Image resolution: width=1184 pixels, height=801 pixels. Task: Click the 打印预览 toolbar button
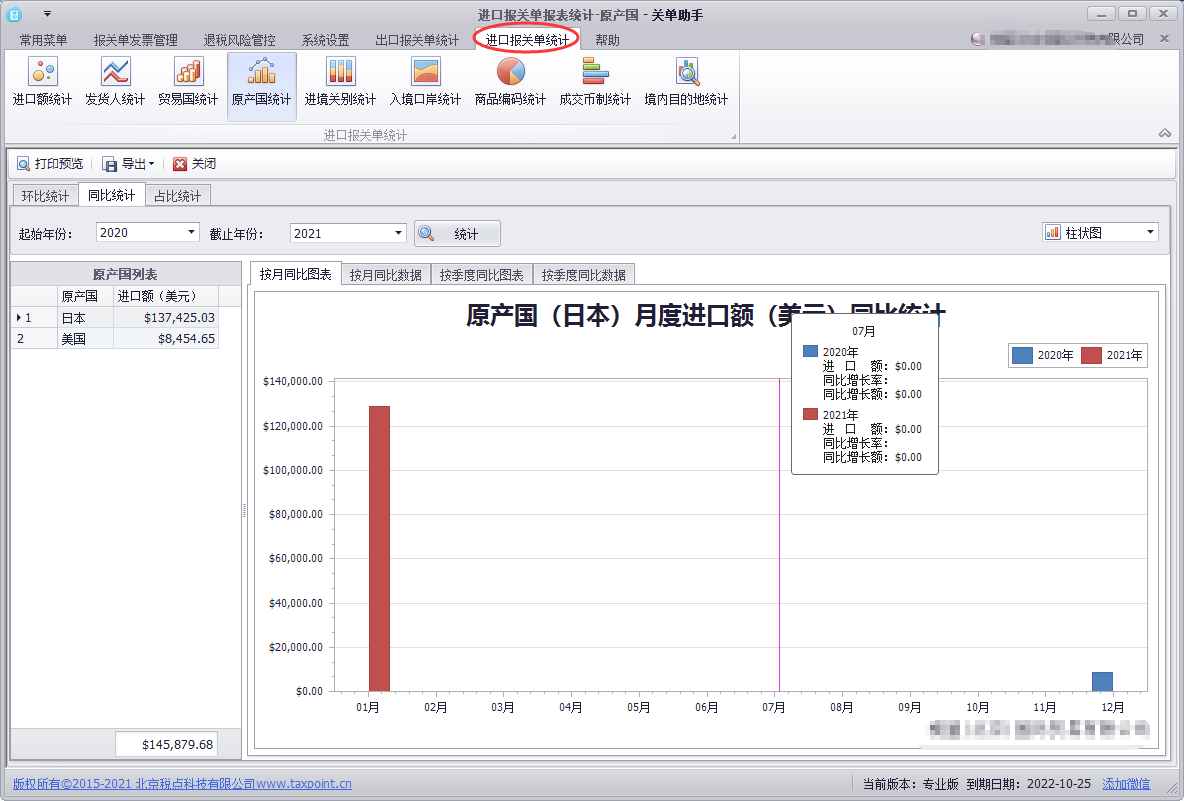click(x=50, y=164)
